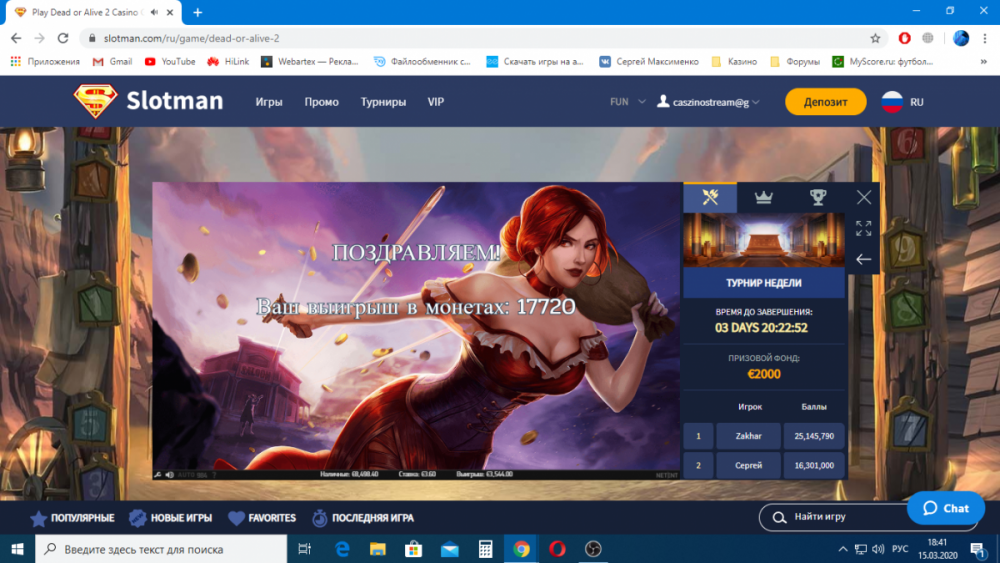Open File Explorer from taskbar
The width and height of the screenshot is (1000, 563).
pyautogui.click(x=378, y=549)
